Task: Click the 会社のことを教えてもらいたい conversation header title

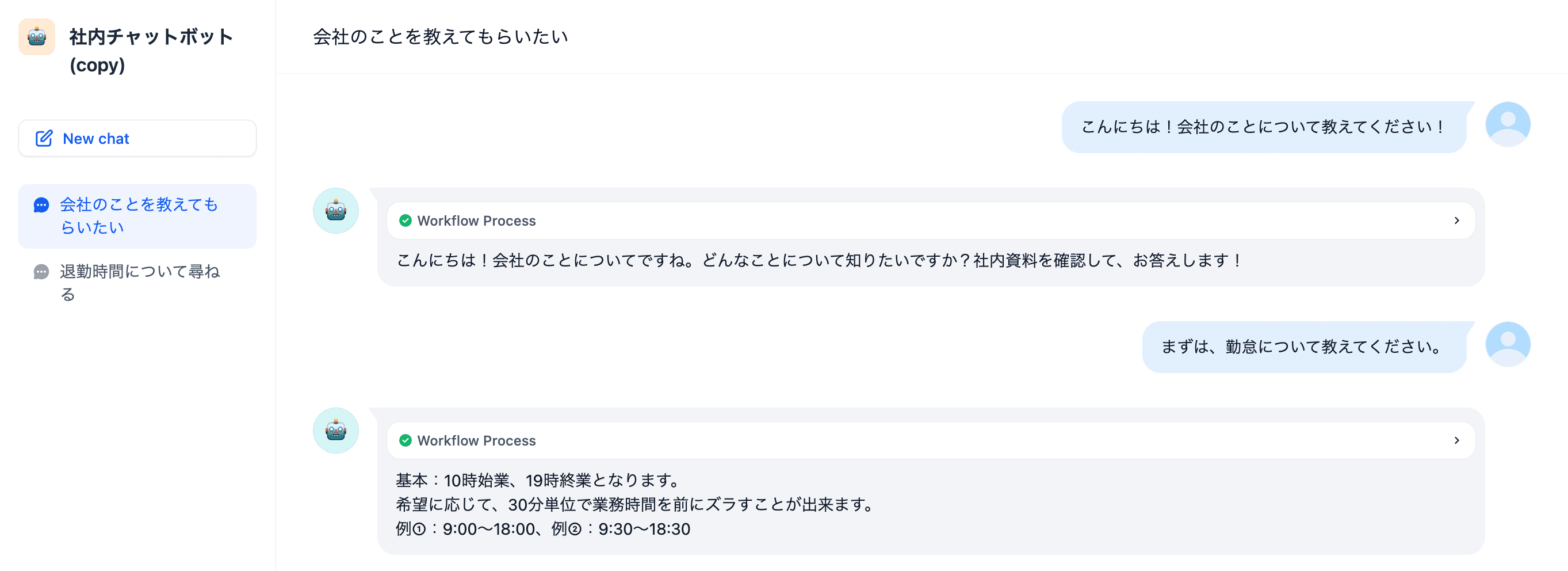Action: point(440,37)
